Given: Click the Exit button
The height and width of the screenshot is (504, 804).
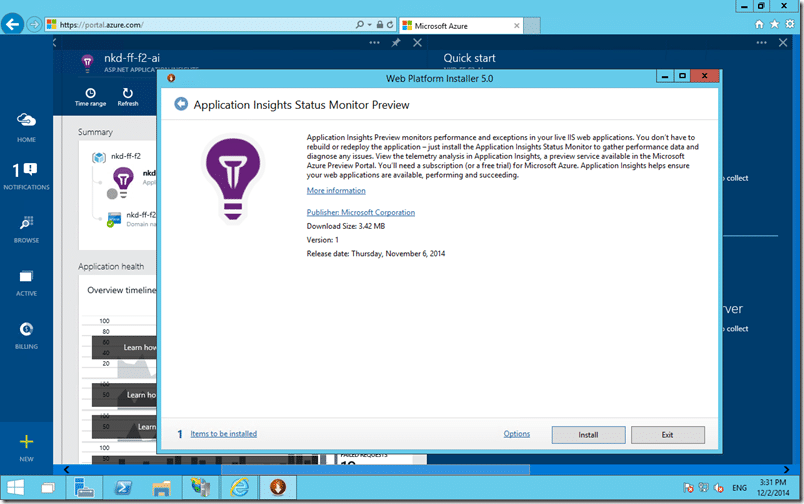Looking at the screenshot, I should pos(667,435).
